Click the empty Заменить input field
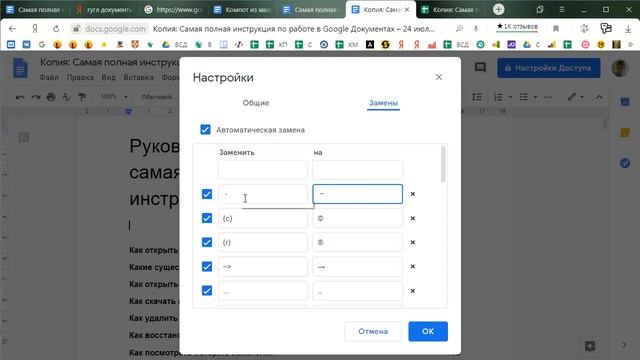This screenshot has width=640, height=360. (263, 170)
